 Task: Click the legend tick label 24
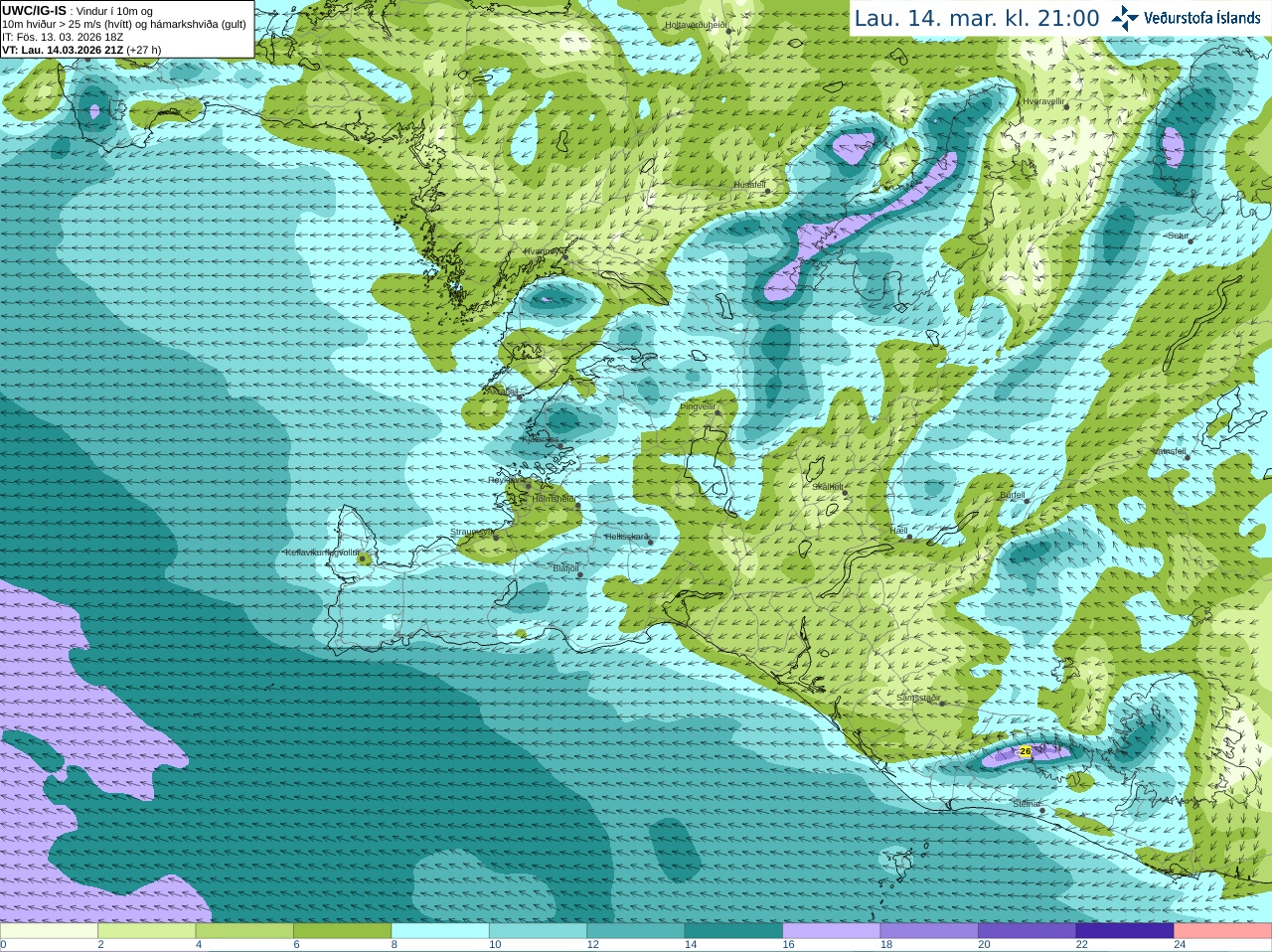pos(1180,945)
